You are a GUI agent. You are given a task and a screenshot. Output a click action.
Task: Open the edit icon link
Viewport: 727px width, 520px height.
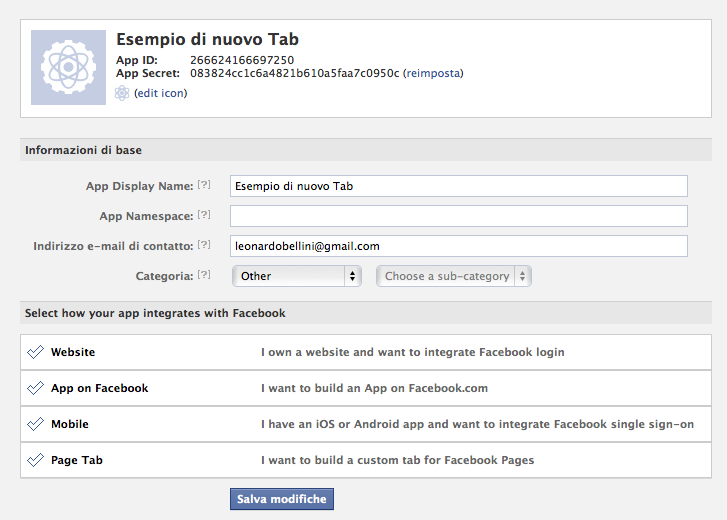pyautogui.click(x=160, y=93)
